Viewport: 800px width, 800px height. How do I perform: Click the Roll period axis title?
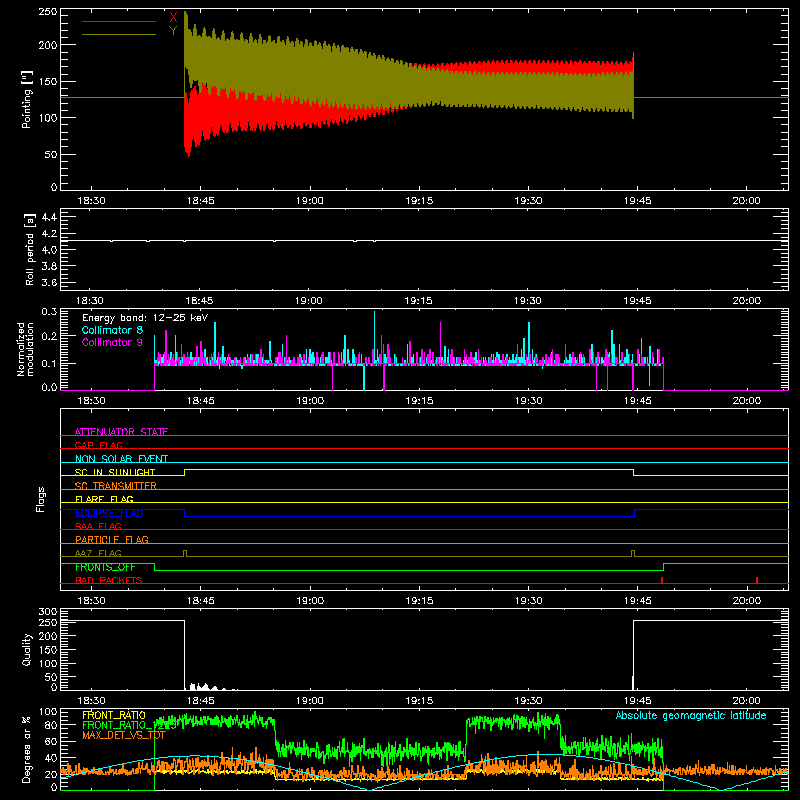(x=29, y=249)
